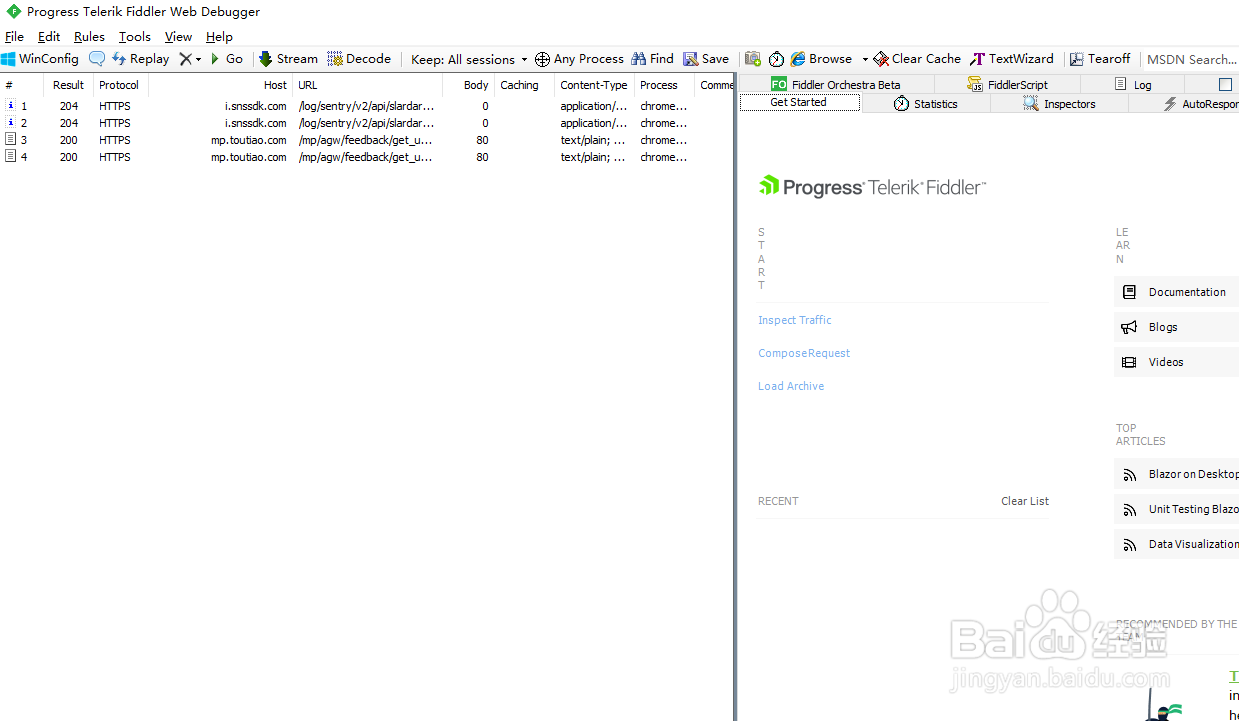The height and width of the screenshot is (721, 1239).
Task: Select session 4 document icon
Action: (11, 156)
